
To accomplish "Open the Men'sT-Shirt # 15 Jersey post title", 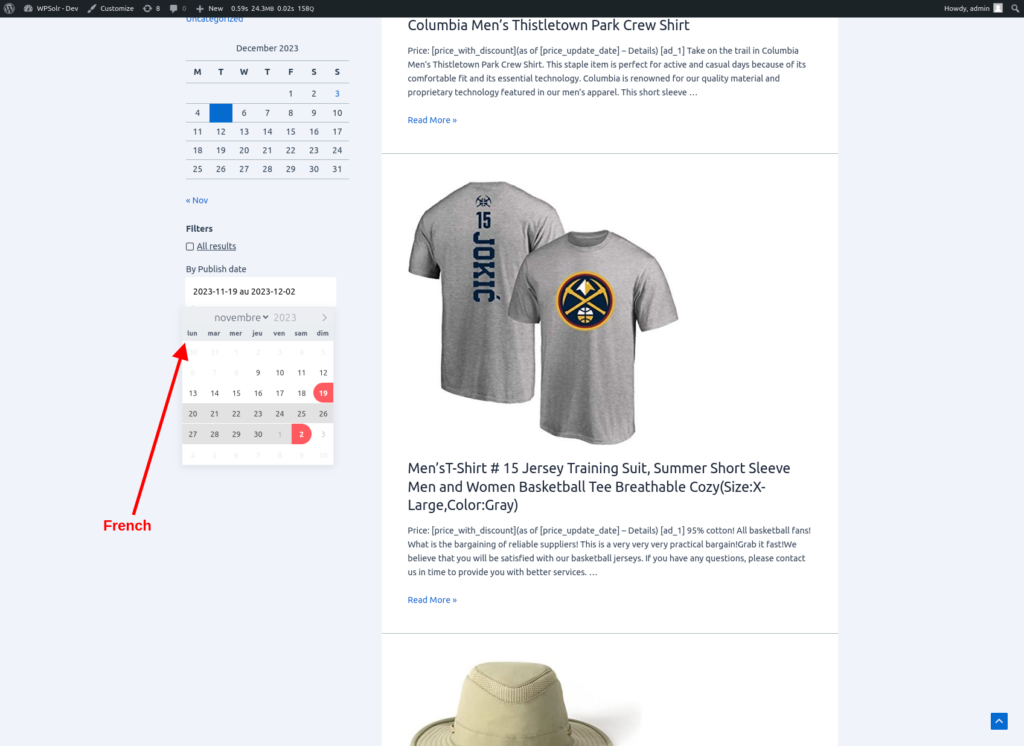I will 599,487.
